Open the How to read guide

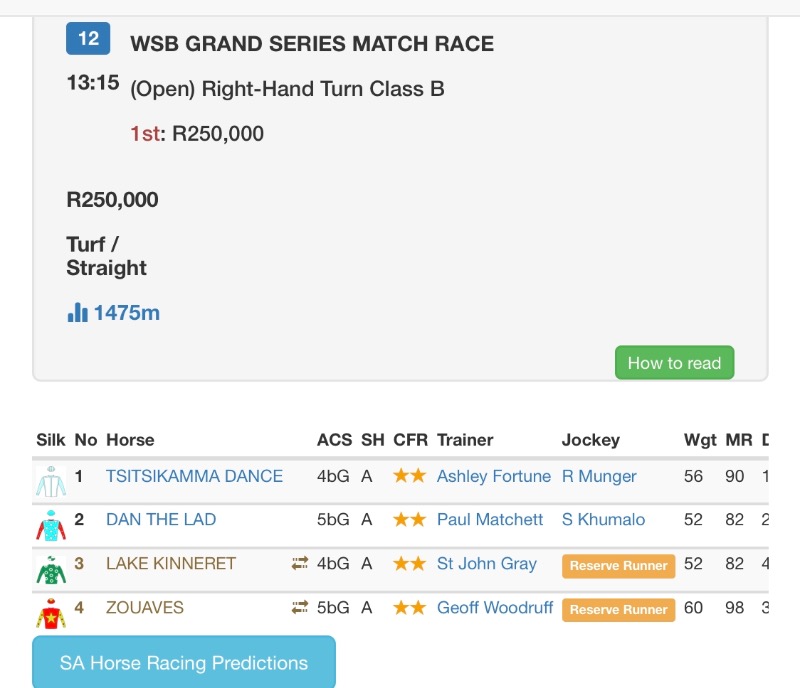(674, 363)
